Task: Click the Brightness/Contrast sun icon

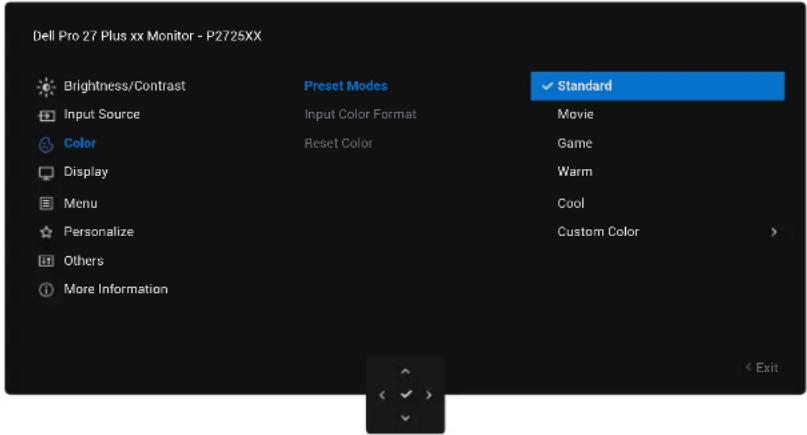Action: point(46,87)
